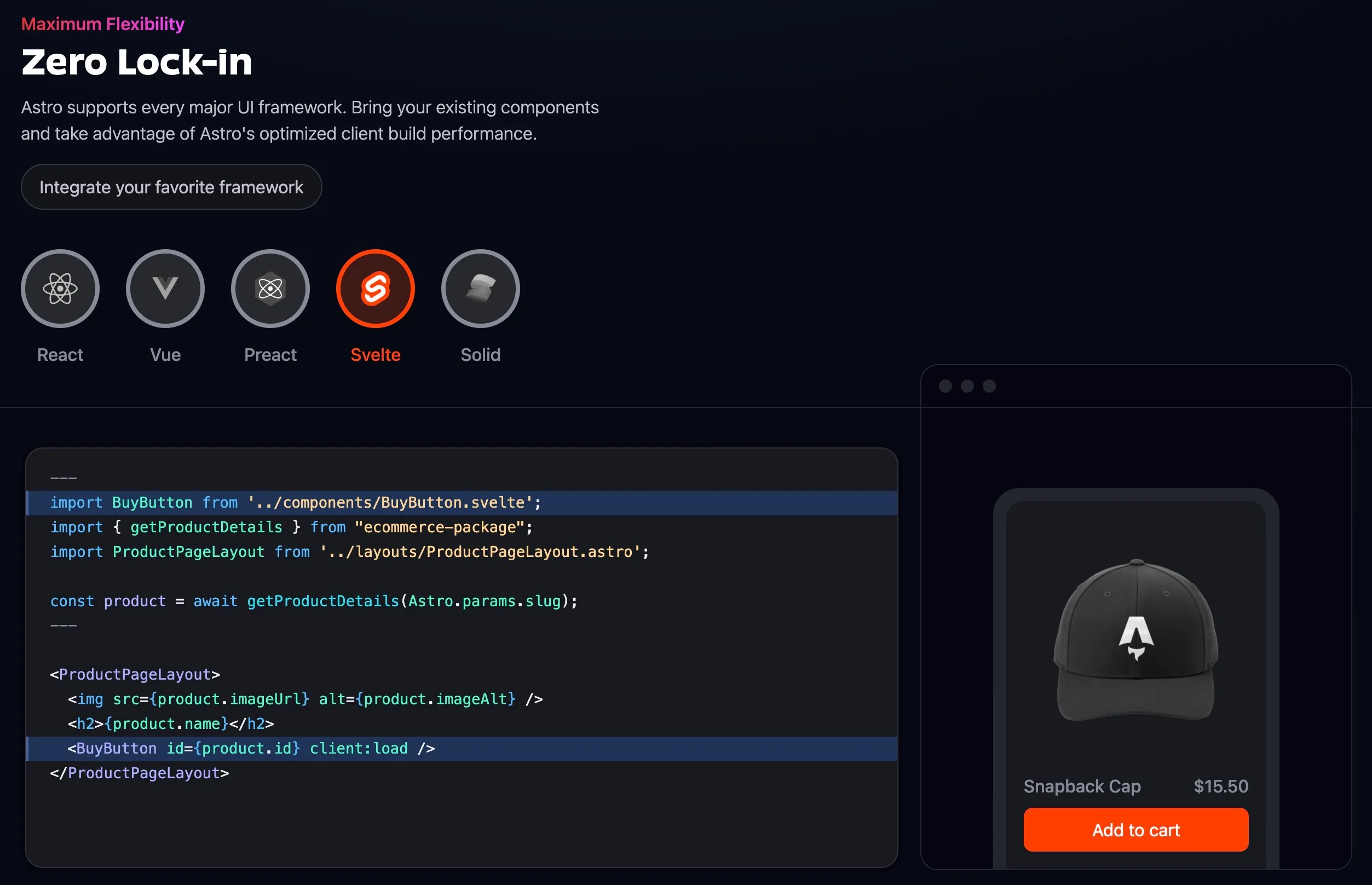Click the Svelte label under the icon
The height and width of the screenshot is (885, 1372).
click(x=375, y=354)
